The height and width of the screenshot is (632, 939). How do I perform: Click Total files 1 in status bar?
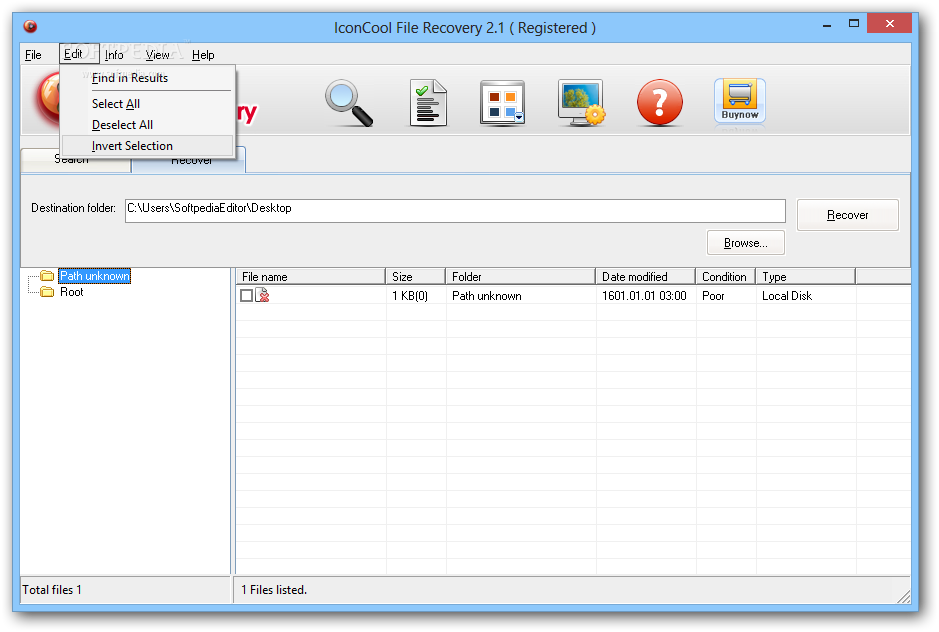[52, 589]
